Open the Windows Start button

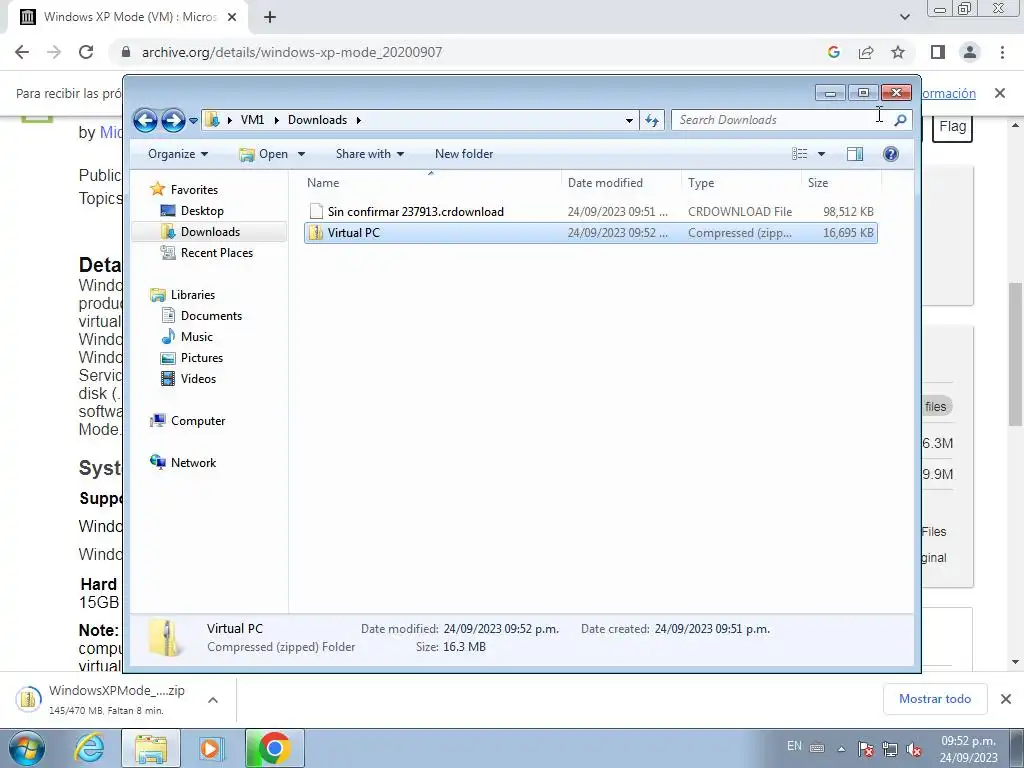[26, 748]
